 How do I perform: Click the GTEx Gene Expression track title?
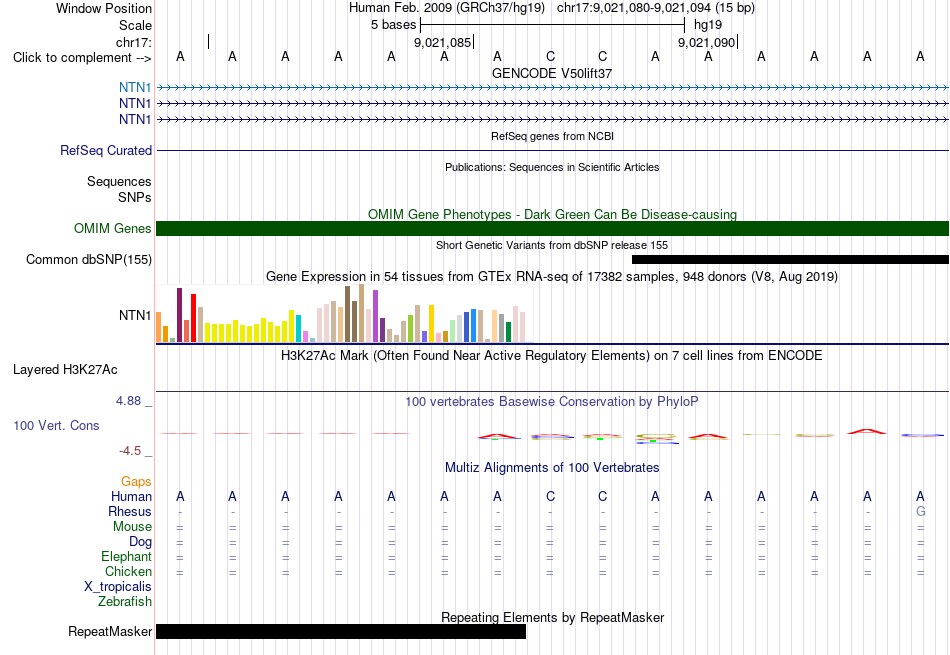click(x=552, y=277)
